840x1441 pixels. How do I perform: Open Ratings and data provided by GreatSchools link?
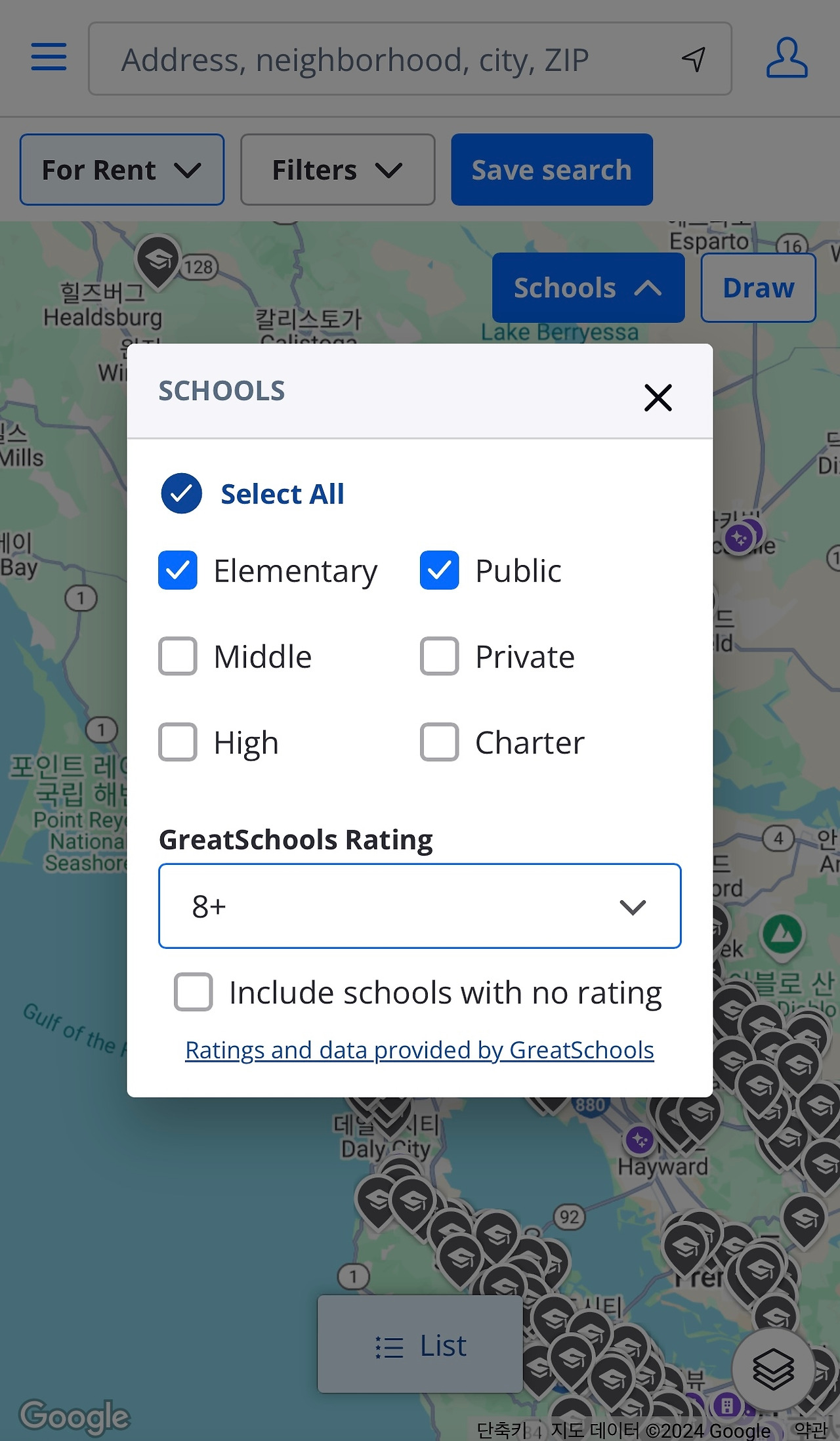tap(419, 1050)
